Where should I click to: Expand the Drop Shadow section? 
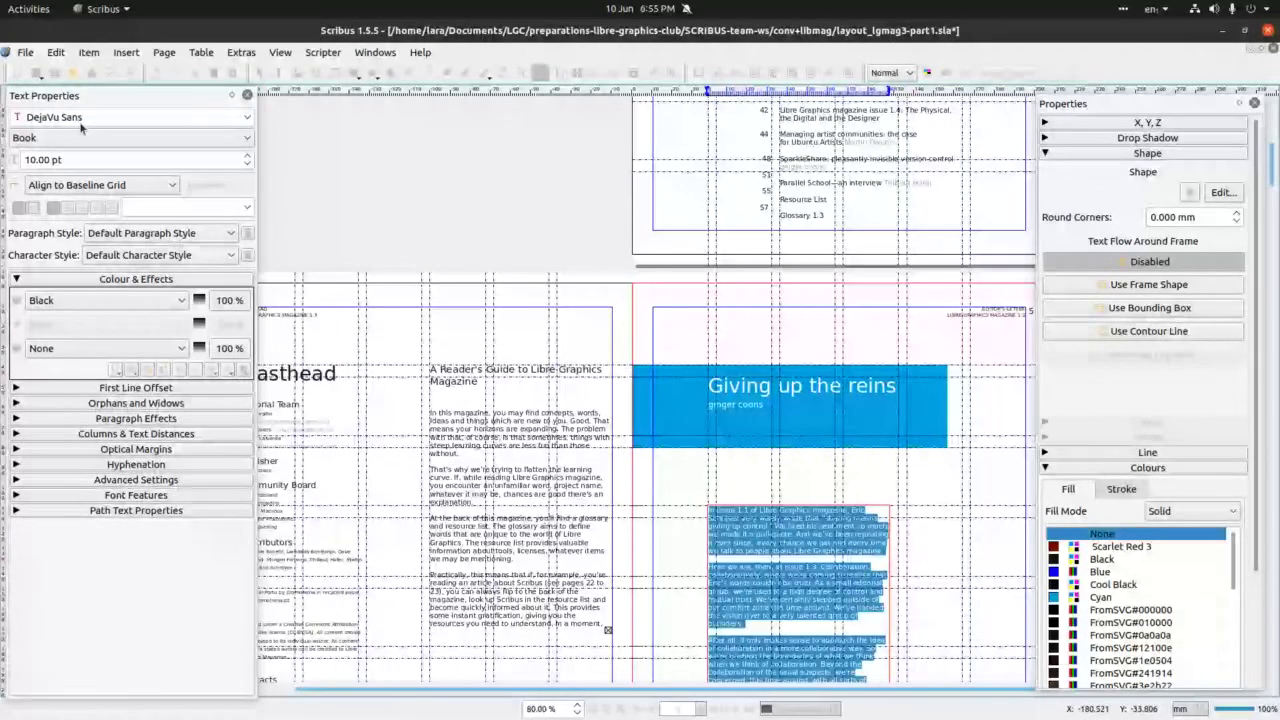click(x=1144, y=138)
